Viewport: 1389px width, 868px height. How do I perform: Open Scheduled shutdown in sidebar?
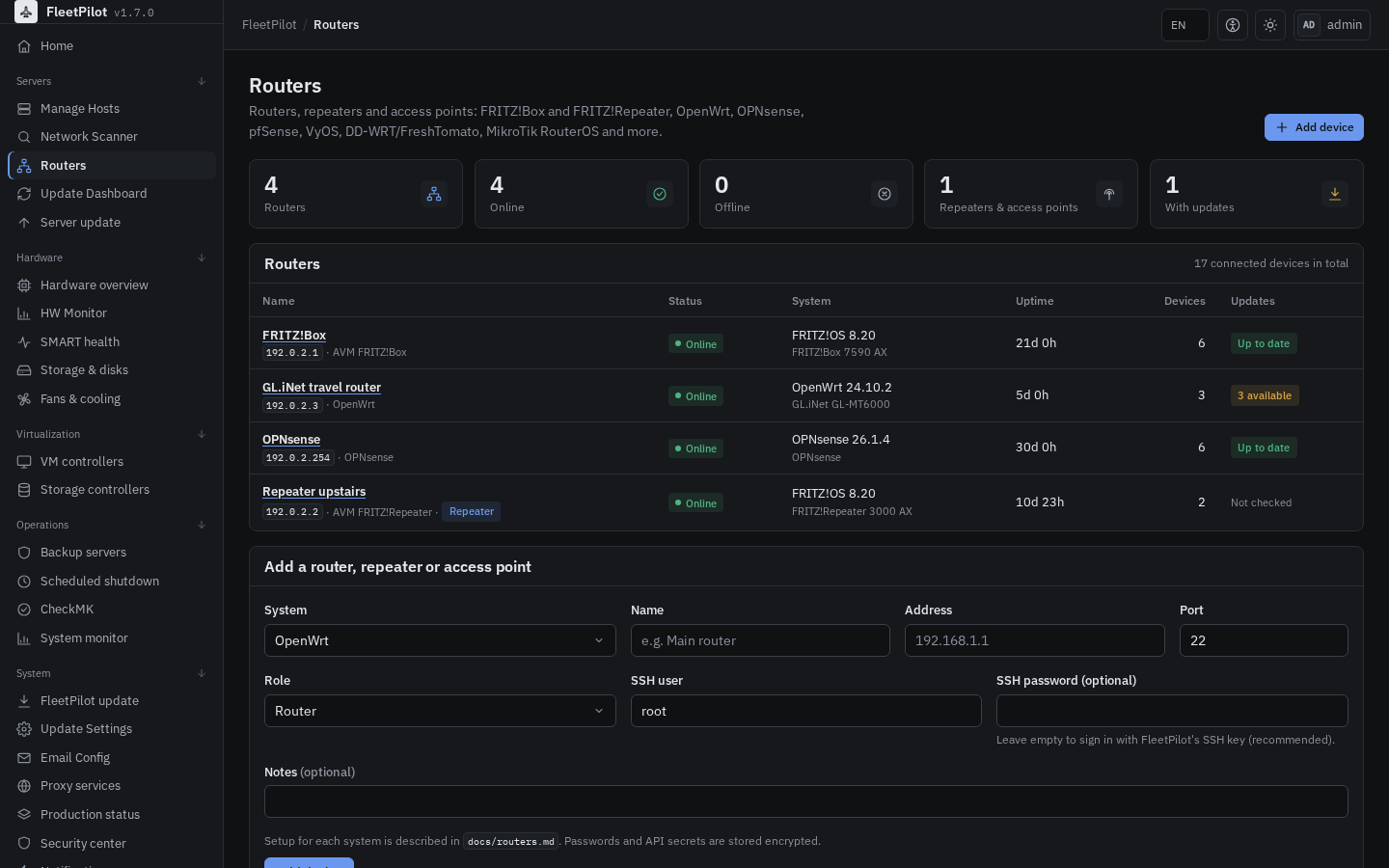[x=112, y=582]
